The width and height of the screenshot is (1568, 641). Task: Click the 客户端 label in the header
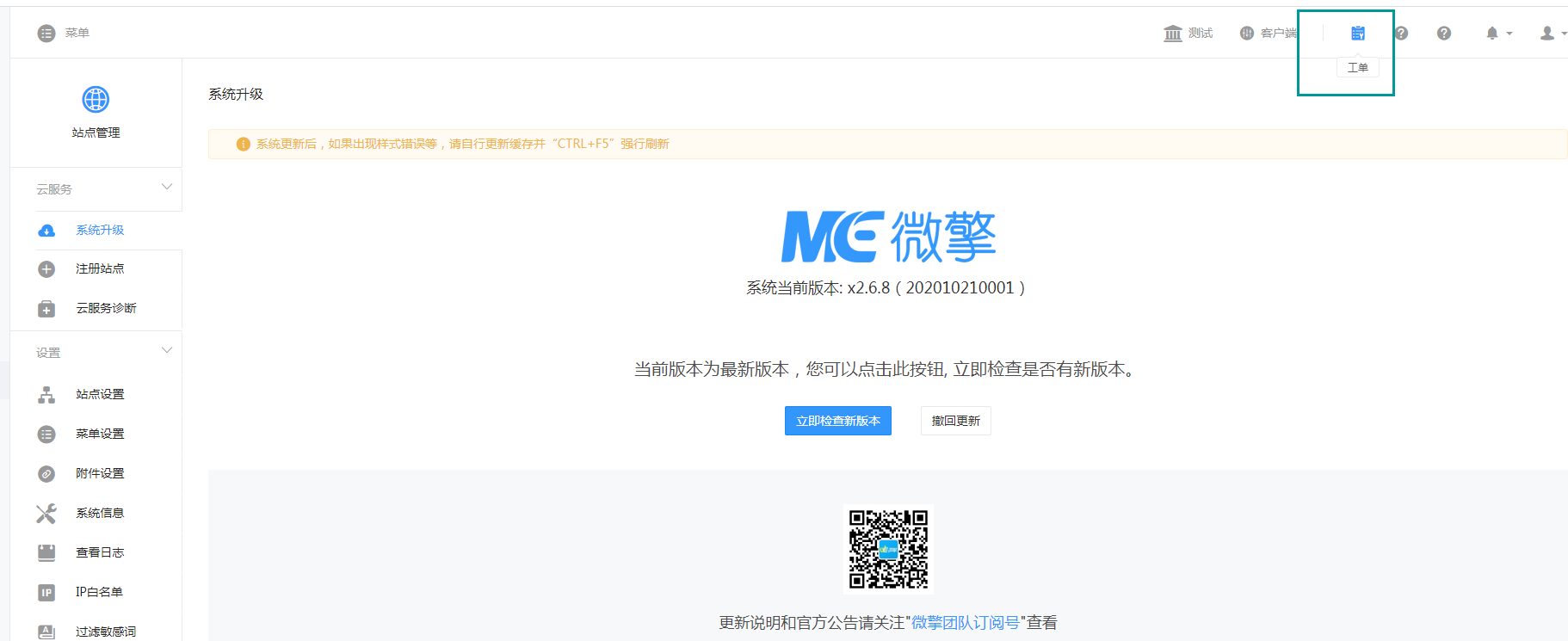click(1279, 33)
